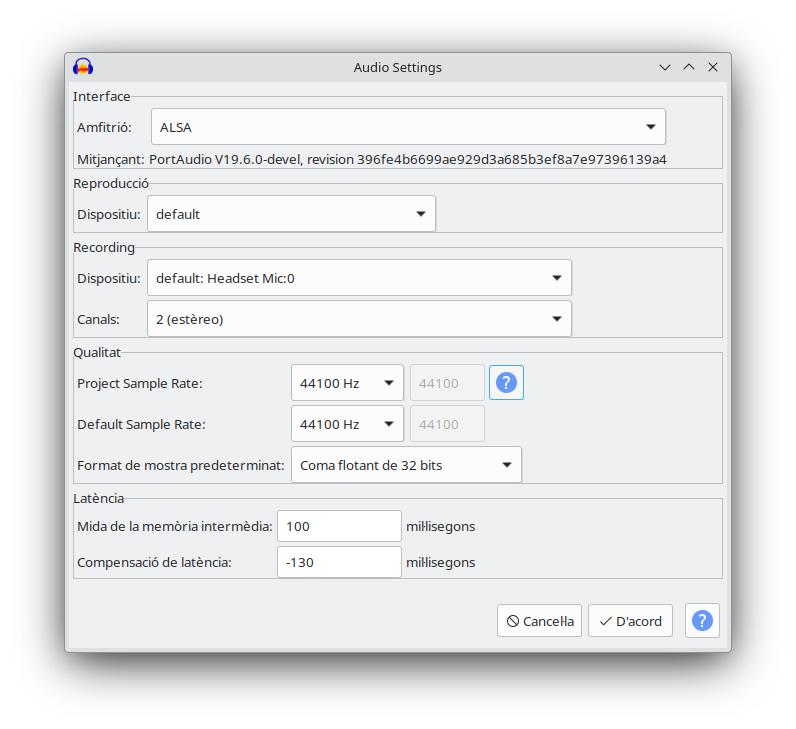Minimize the Audio Settings window
The width and height of the screenshot is (796, 729).
(665, 67)
